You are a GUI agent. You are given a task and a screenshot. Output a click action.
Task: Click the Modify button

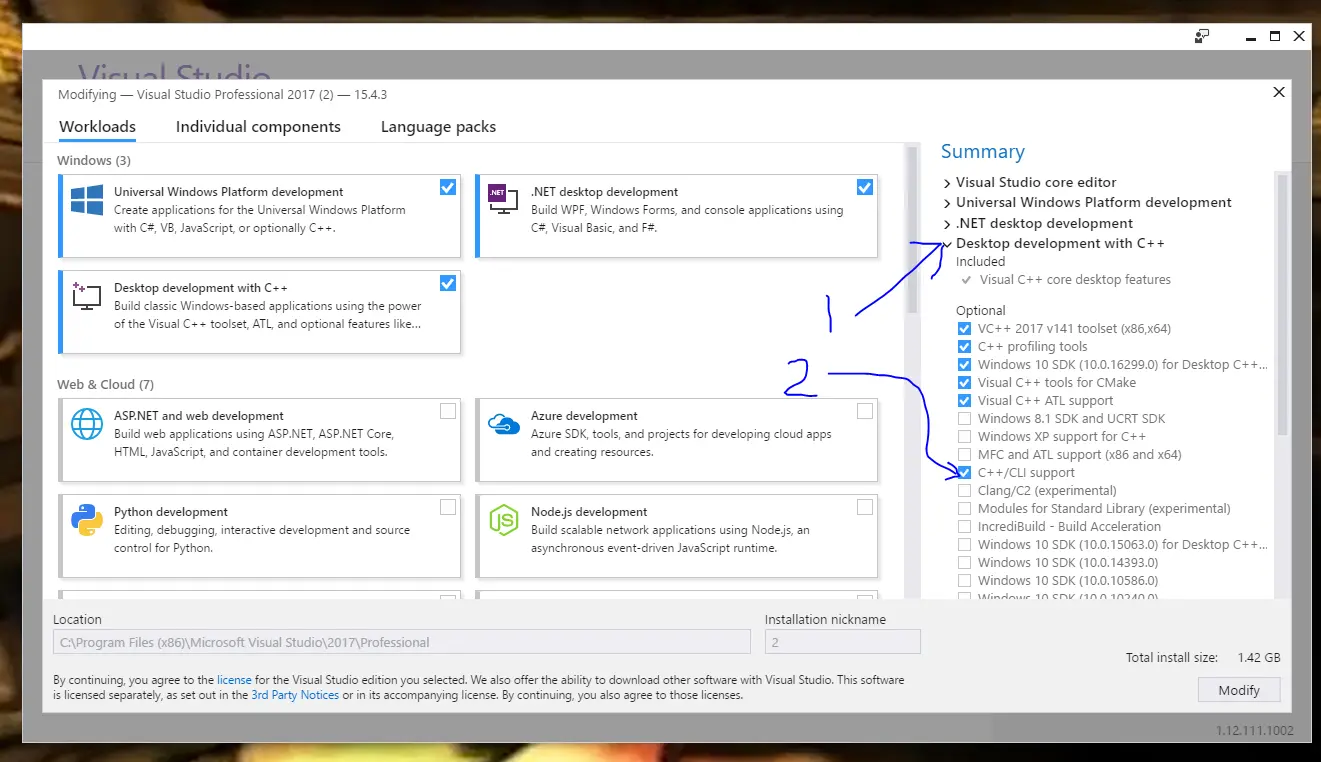tap(1239, 690)
